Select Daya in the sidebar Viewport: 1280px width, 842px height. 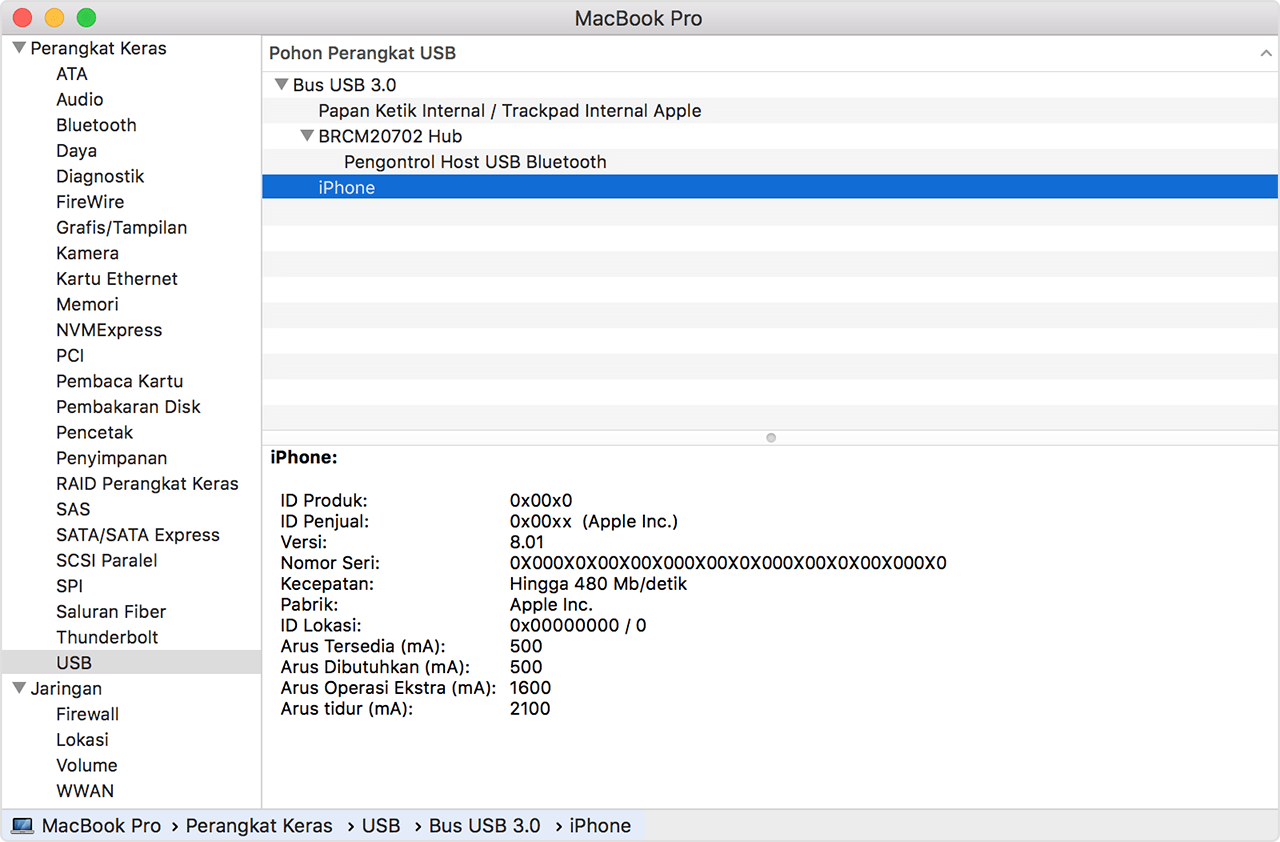click(x=77, y=151)
